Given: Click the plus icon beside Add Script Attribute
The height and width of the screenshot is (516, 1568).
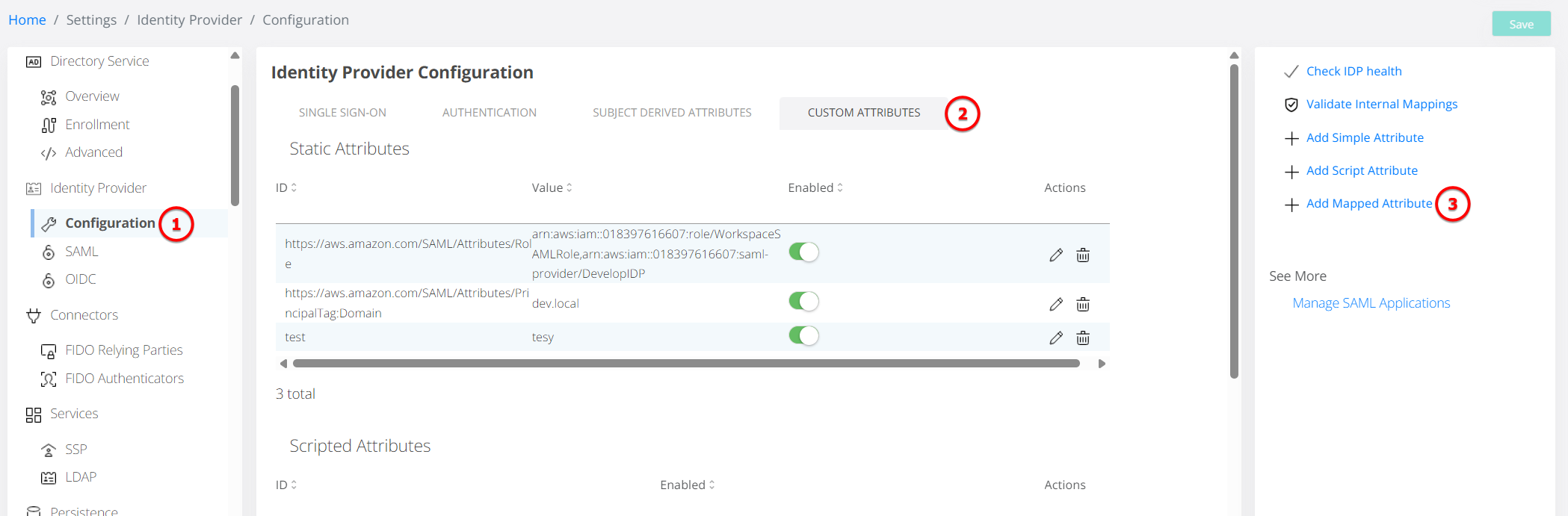Looking at the screenshot, I should [x=1291, y=172].
